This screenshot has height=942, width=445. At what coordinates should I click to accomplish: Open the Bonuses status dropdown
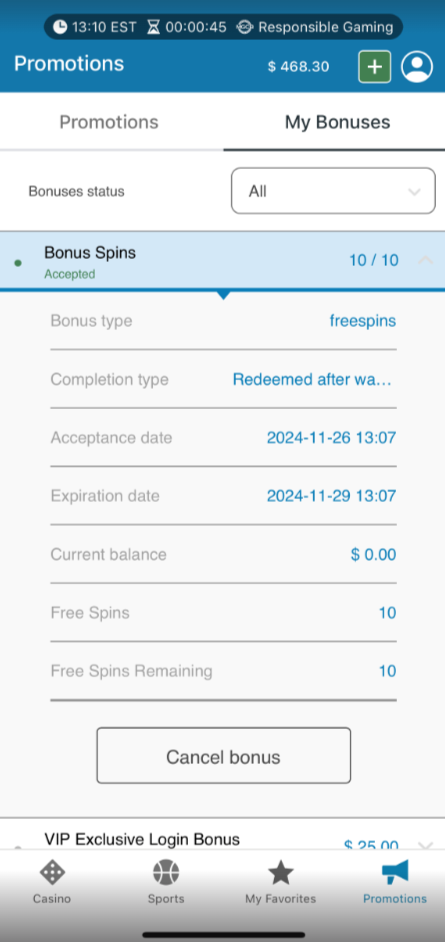point(333,191)
